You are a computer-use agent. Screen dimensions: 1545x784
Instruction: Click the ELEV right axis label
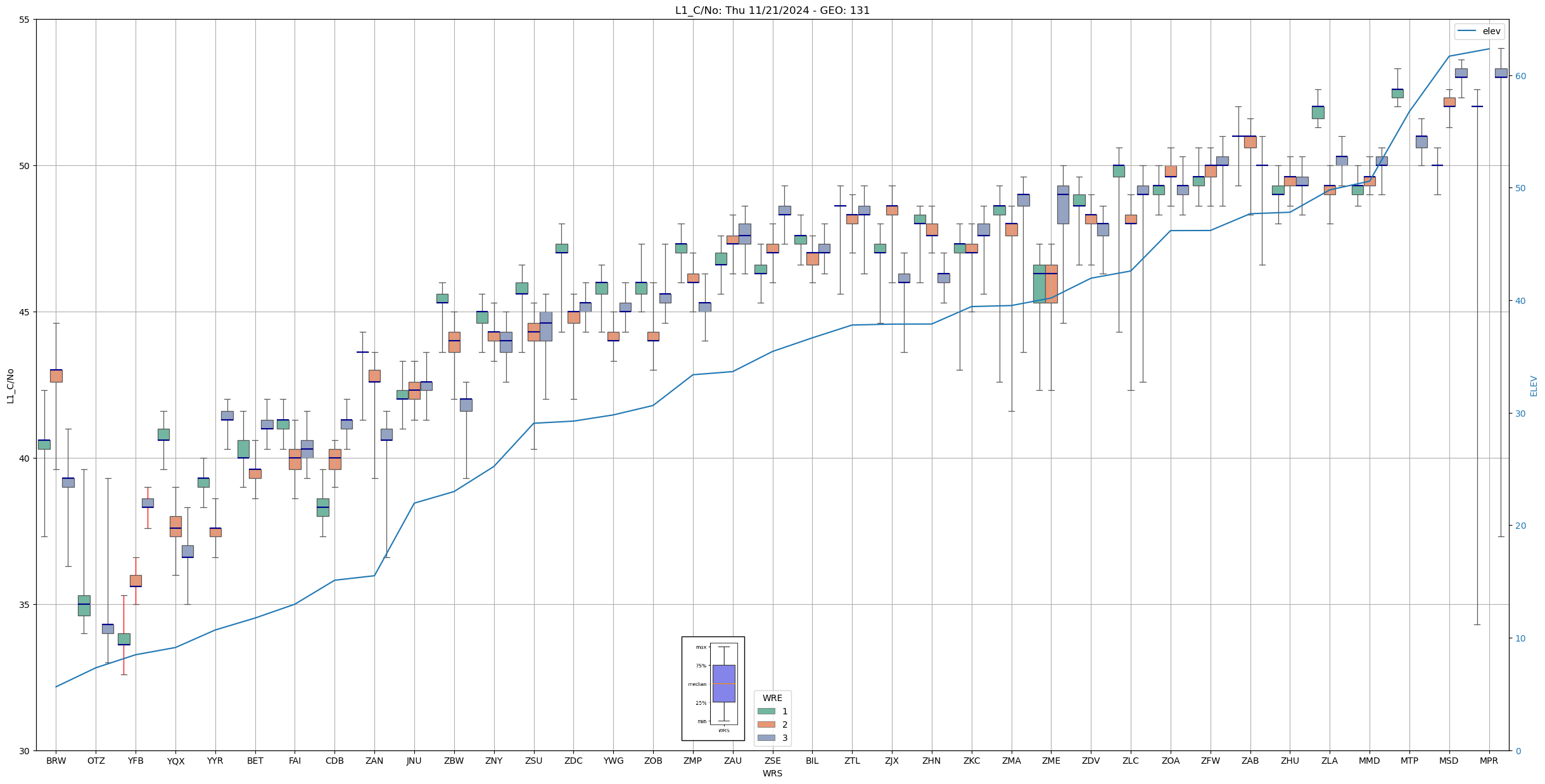point(1534,386)
